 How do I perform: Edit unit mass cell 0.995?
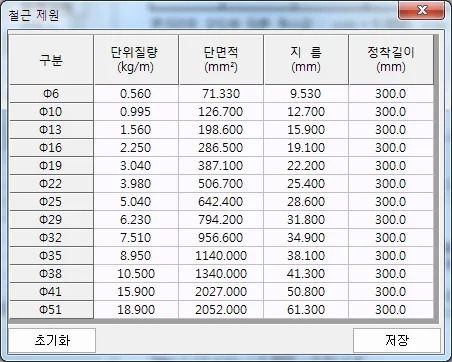136,112
